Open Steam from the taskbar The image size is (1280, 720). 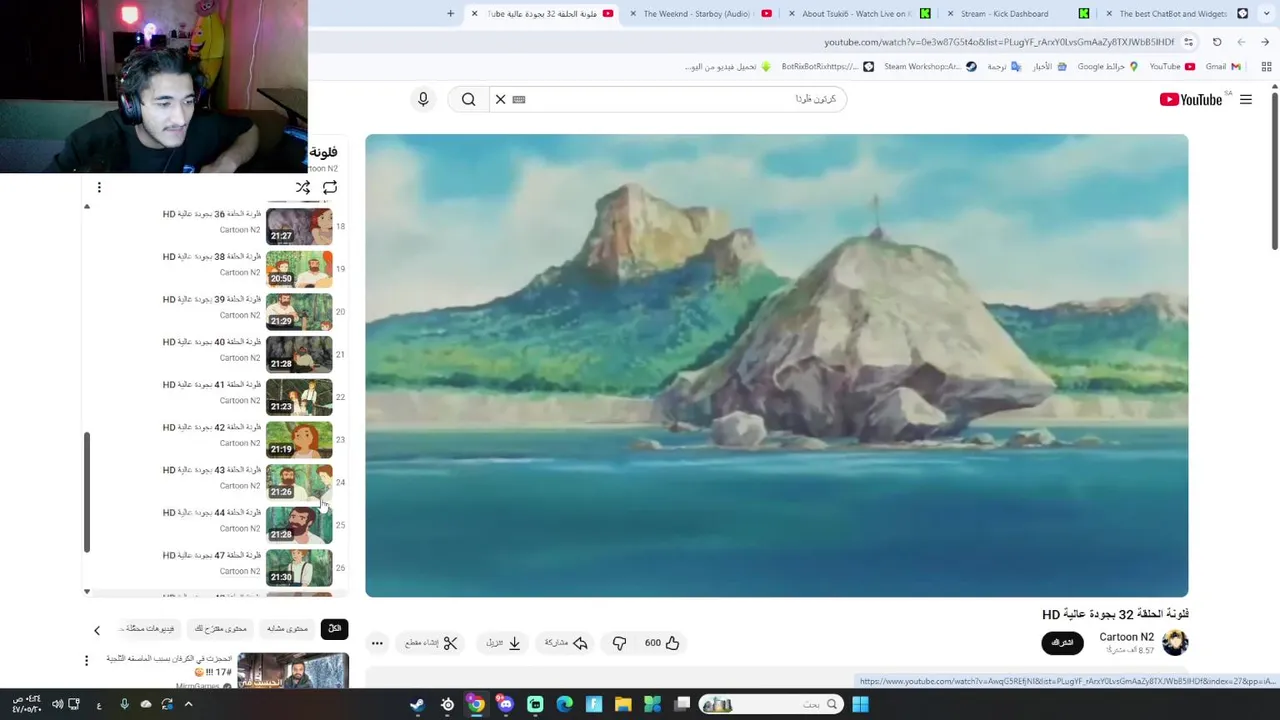click(417, 705)
